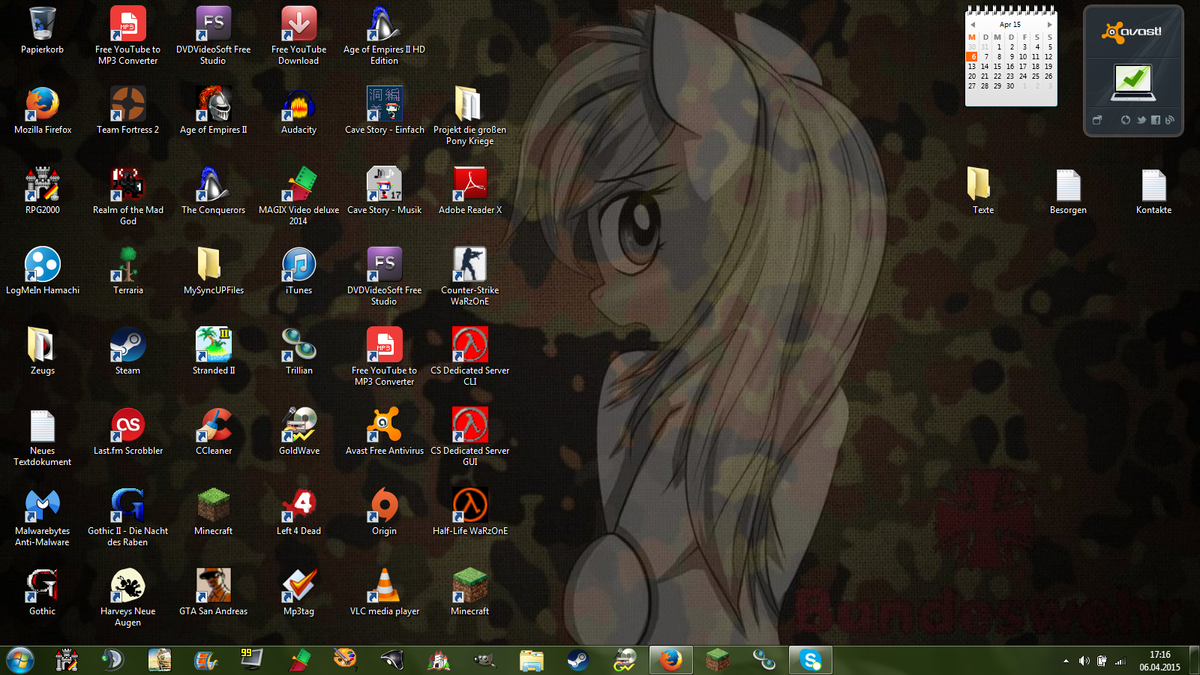
Task: Launch VLC media player
Action: coord(385,592)
